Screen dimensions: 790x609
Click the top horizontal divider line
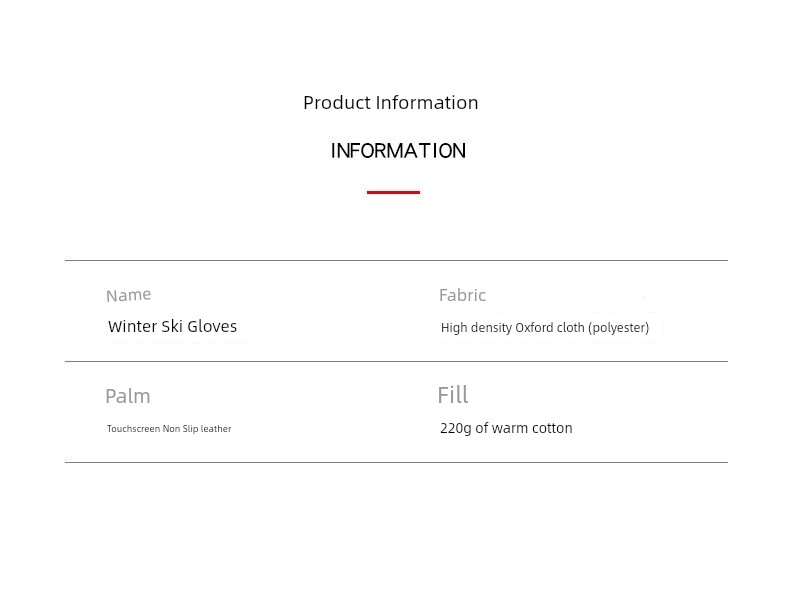pyautogui.click(x=396, y=261)
